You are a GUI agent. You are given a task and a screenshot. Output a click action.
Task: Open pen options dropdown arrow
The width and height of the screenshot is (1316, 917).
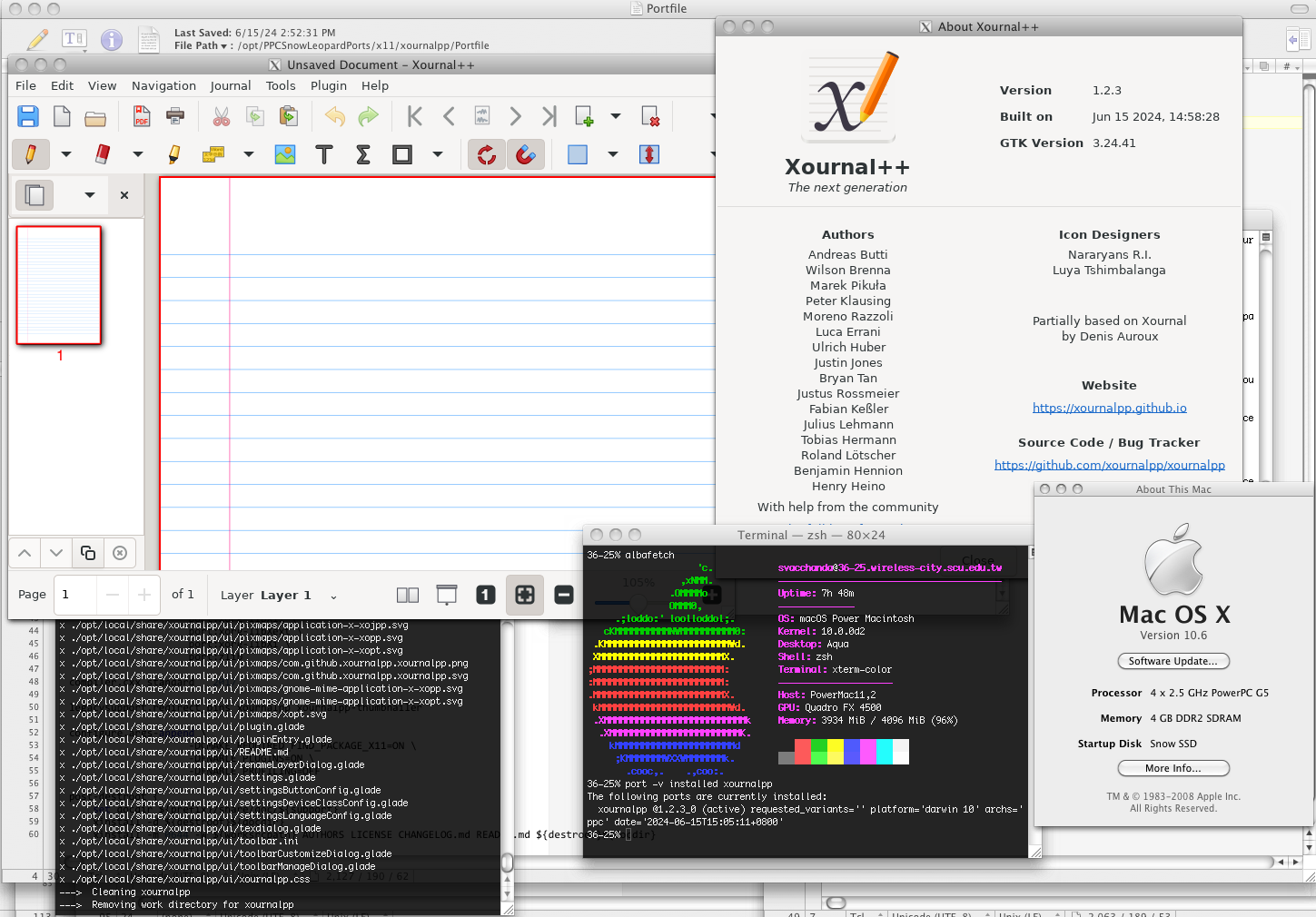click(66, 154)
